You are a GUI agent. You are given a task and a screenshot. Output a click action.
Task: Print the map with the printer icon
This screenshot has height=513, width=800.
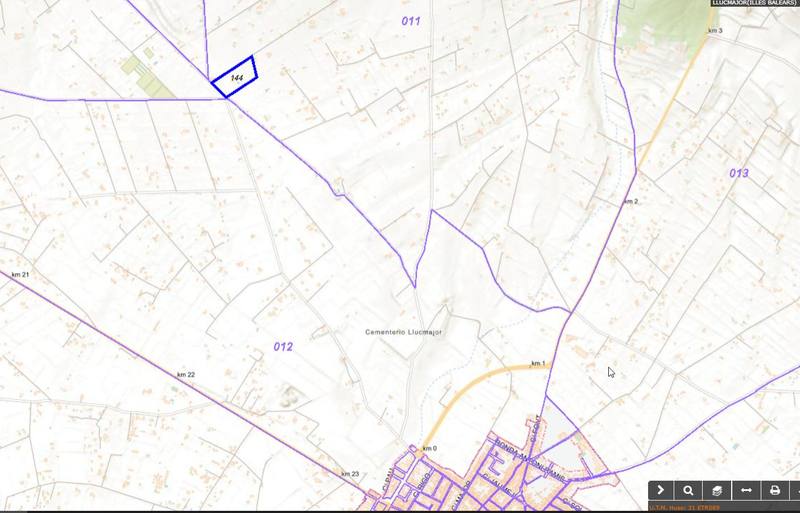tap(774, 490)
